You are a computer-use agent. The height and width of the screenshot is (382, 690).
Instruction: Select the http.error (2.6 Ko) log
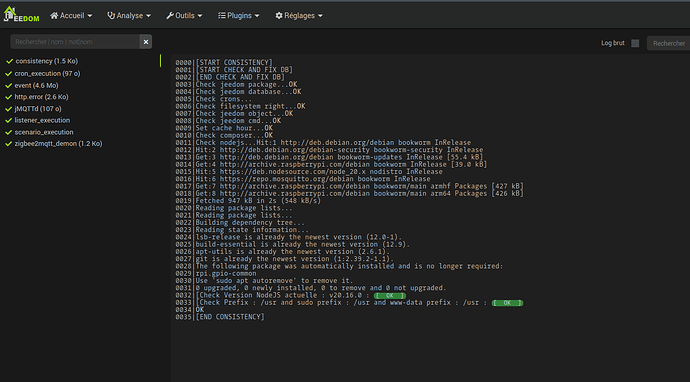tap(41, 97)
